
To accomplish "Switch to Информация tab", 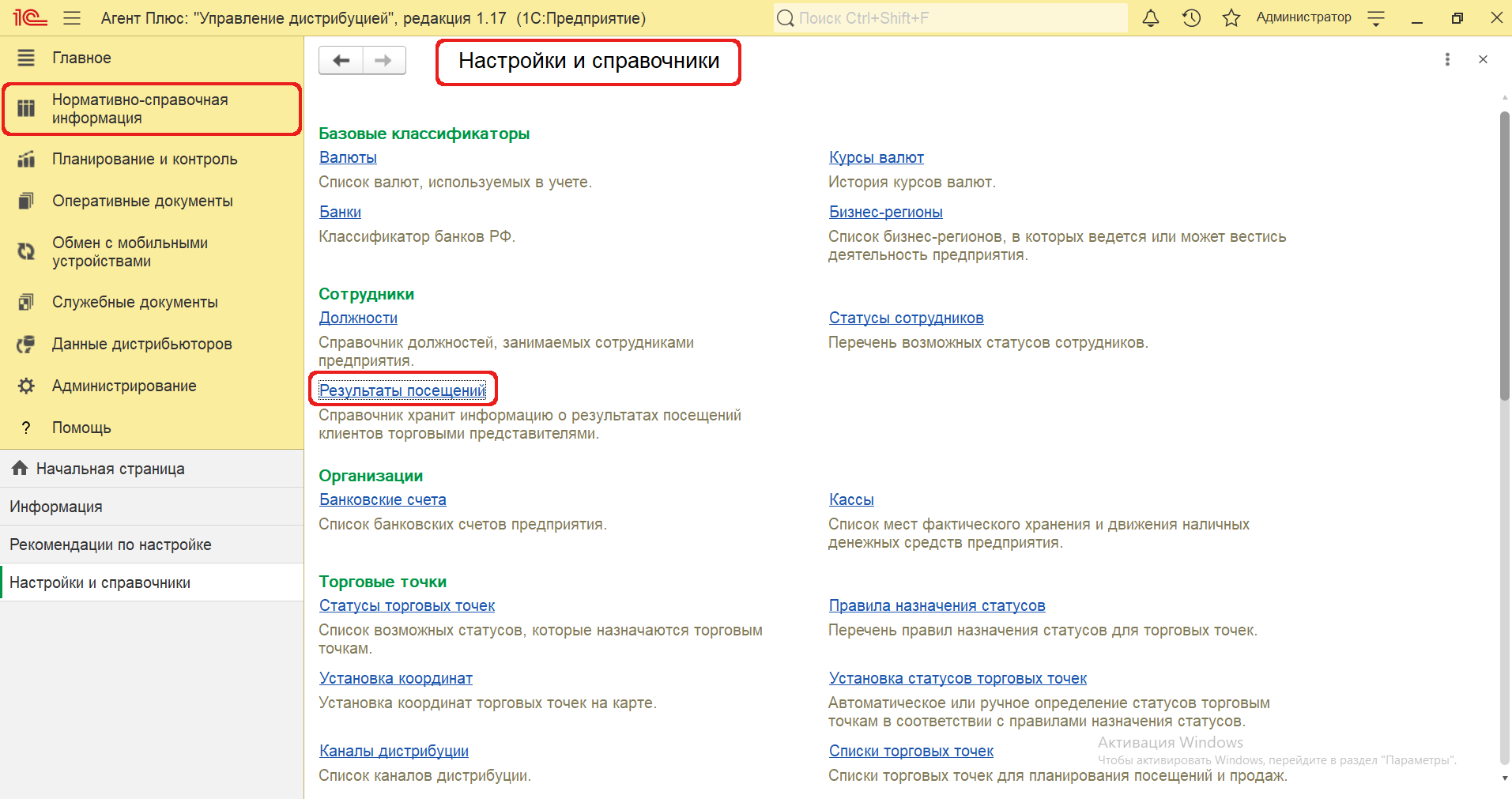I will point(152,507).
